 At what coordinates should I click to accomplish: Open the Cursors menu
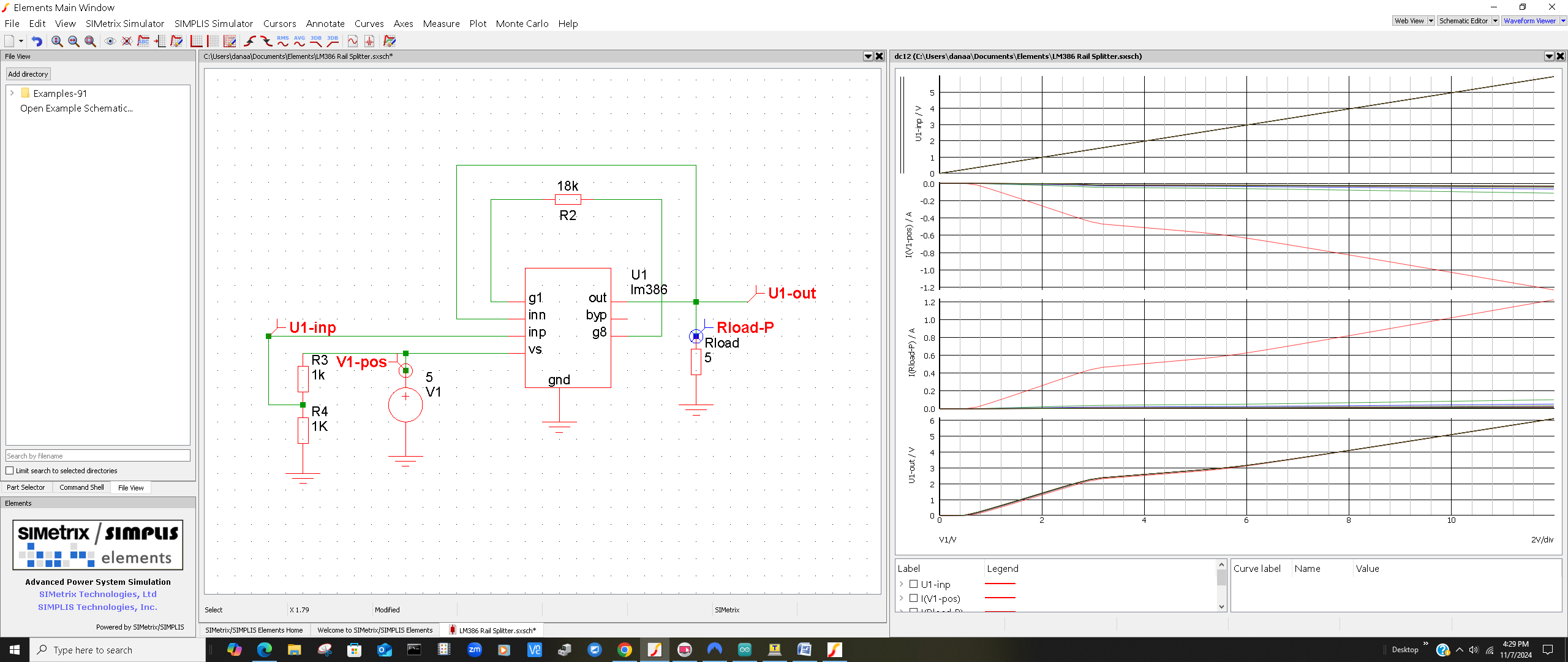click(x=280, y=23)
